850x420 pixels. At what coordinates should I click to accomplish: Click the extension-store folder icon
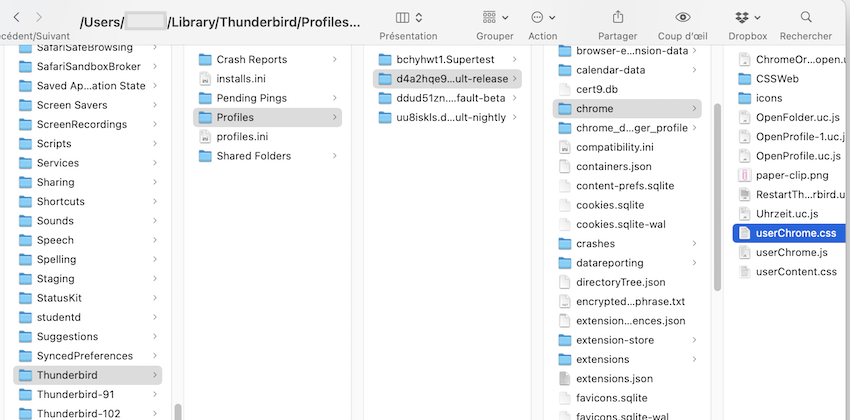(x=565, y=340)
